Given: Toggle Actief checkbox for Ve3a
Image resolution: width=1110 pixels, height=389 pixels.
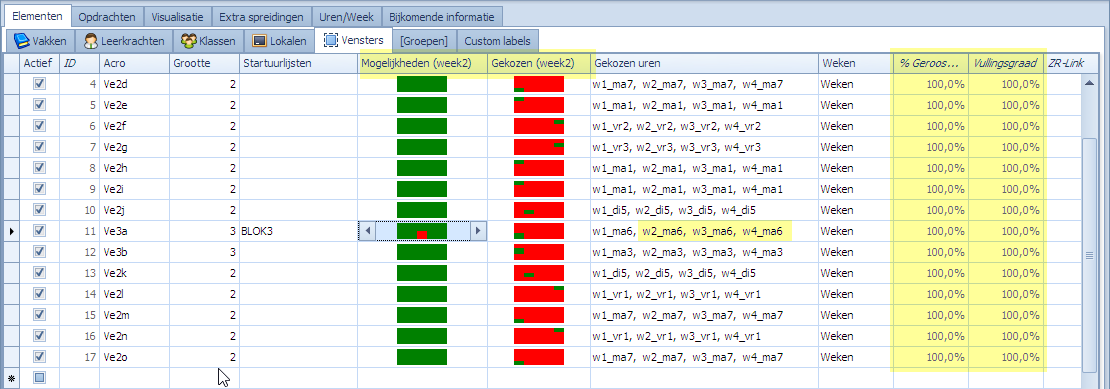Looking at the screenshot, I should (x=40, y=231).
